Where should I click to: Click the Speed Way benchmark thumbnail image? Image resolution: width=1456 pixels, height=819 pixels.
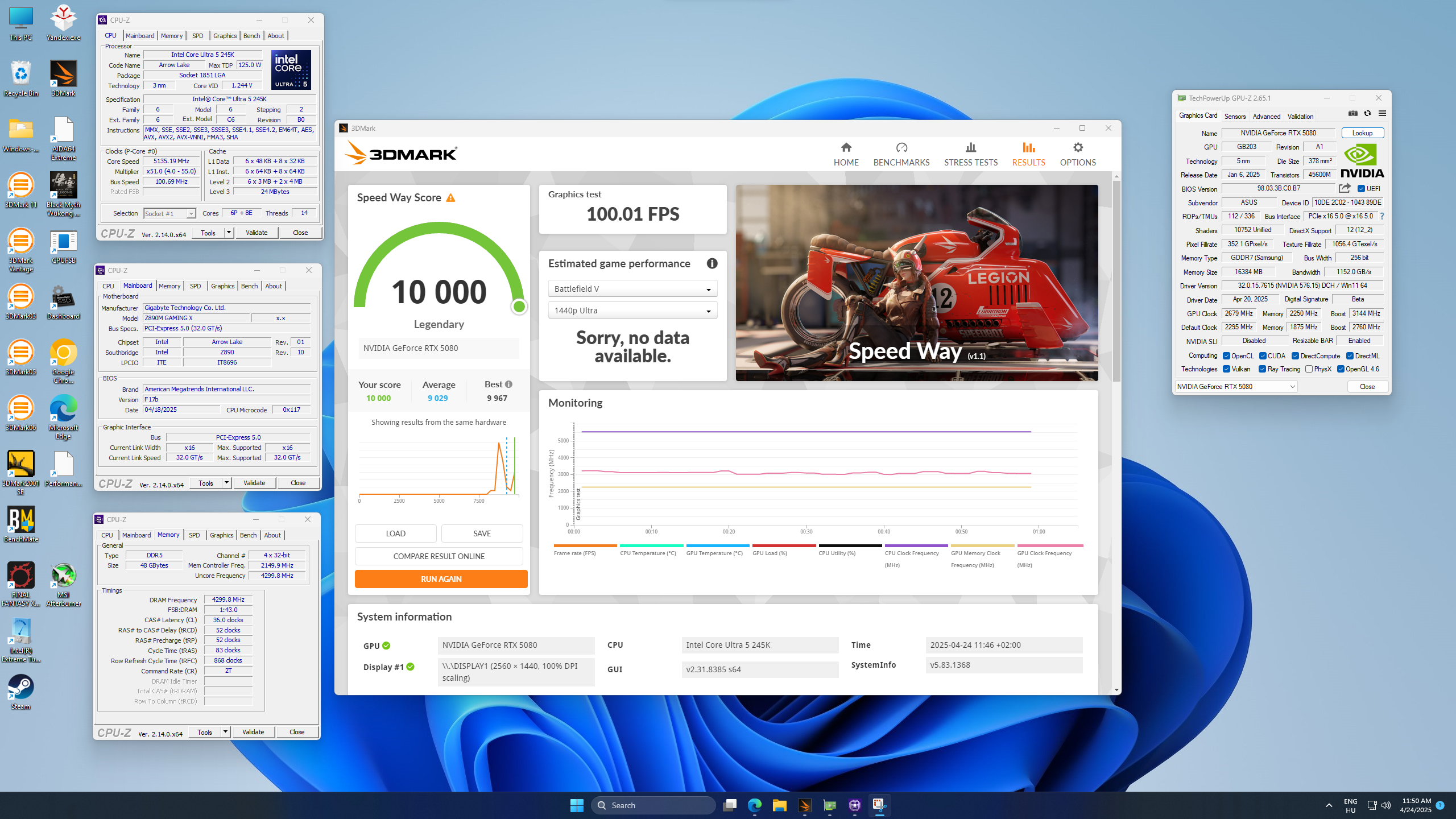[917, 283]
